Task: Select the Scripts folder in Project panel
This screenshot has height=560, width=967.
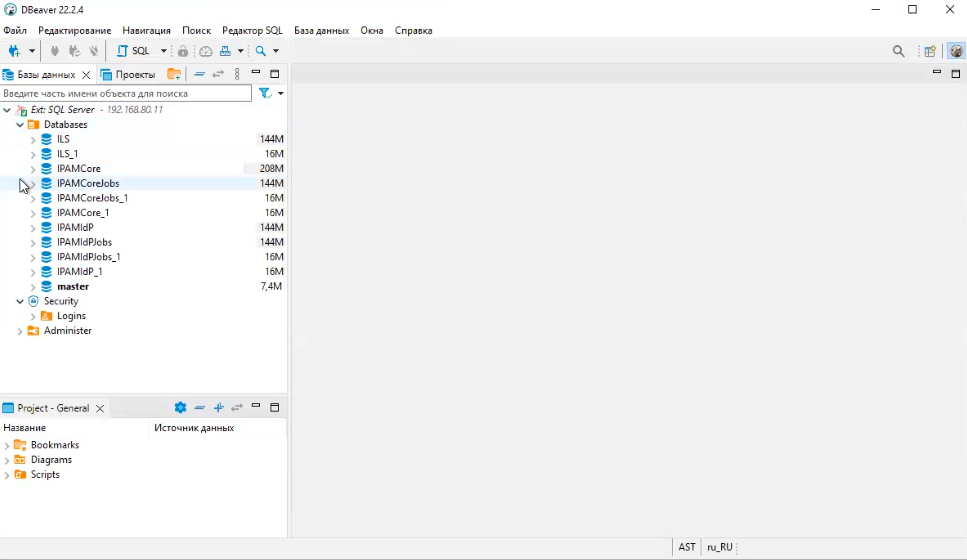Action: click(45, 475)
